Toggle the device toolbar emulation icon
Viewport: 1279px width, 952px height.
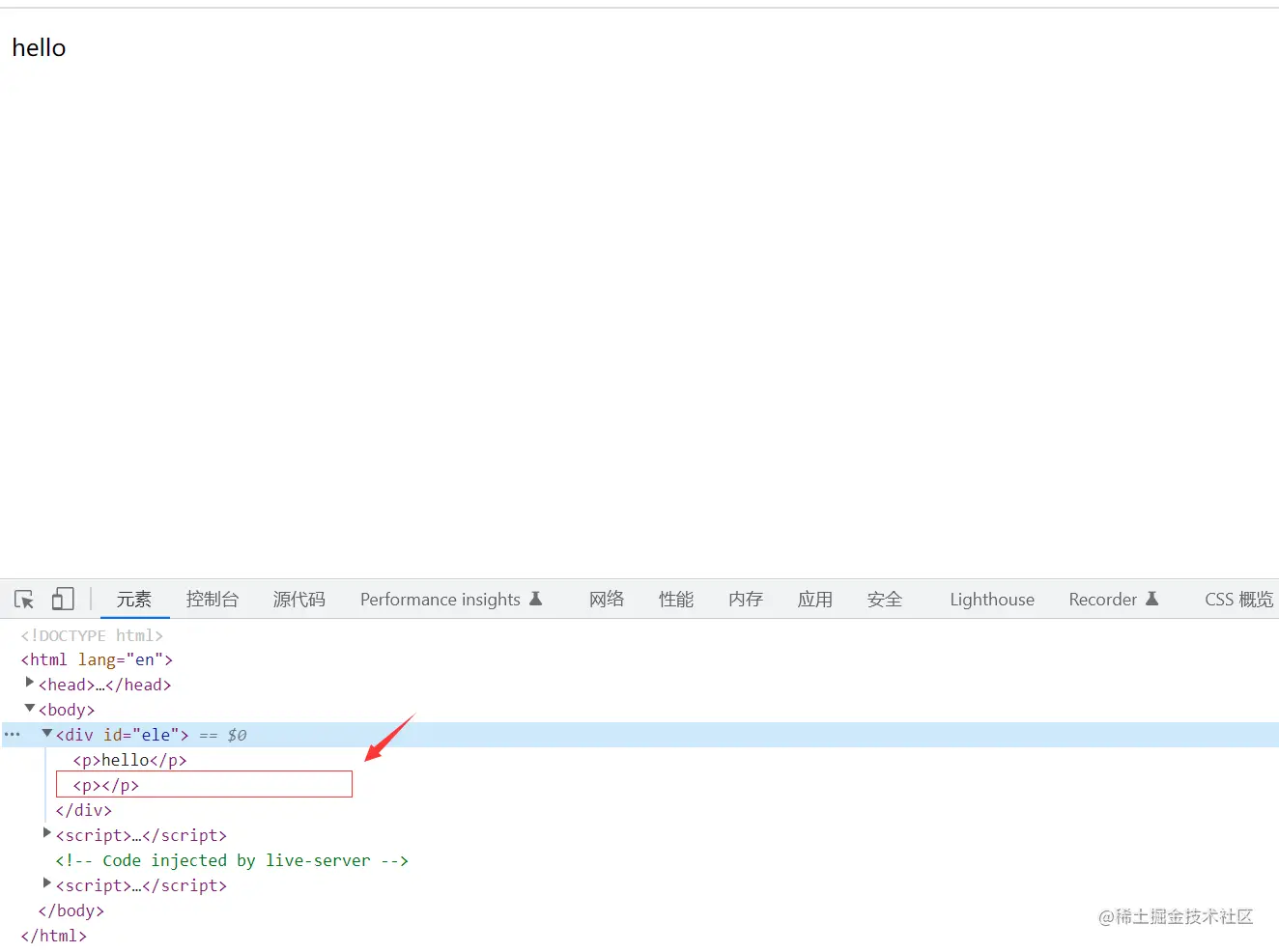pyautogui.click(x=63, y=600)
